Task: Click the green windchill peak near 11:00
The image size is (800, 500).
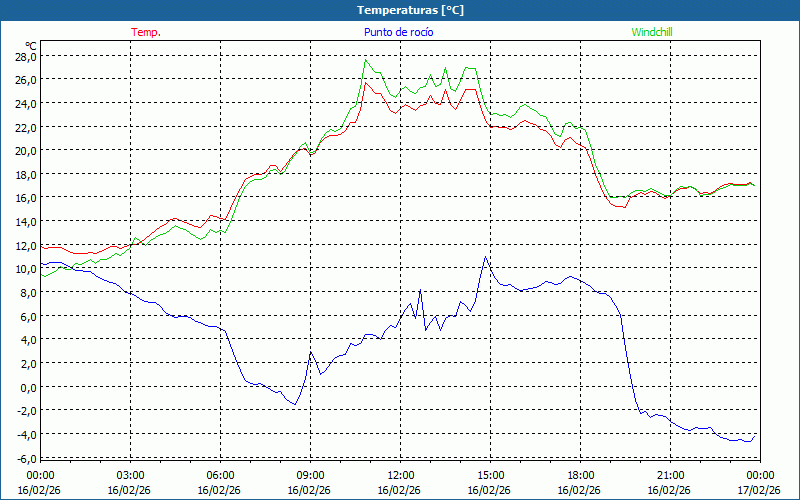Action: [x=366, y=60]
